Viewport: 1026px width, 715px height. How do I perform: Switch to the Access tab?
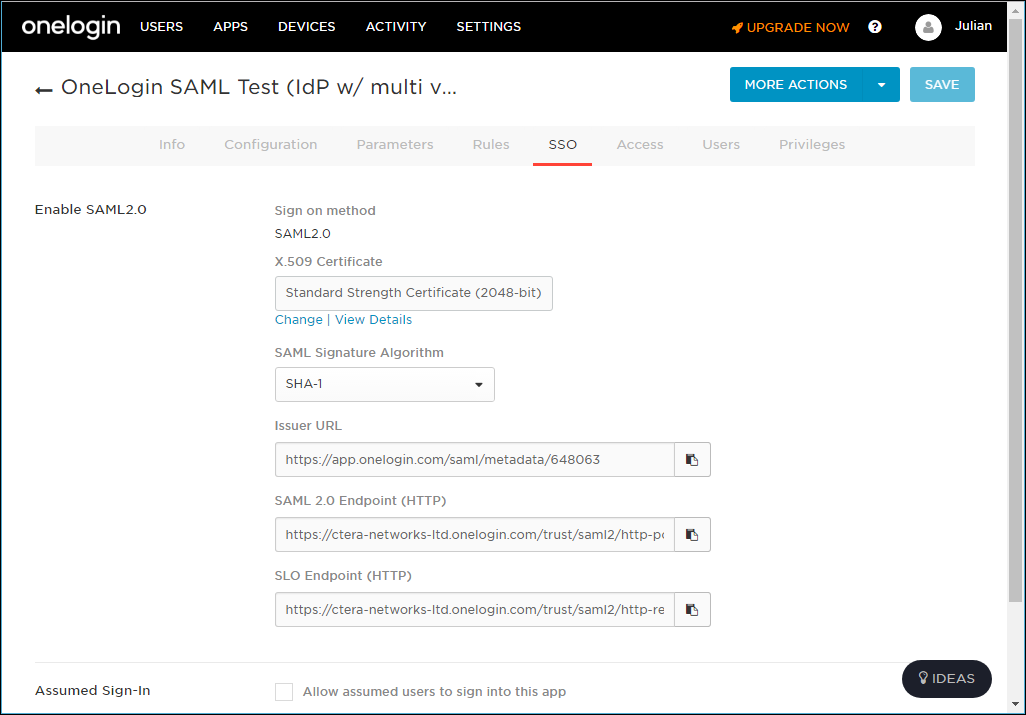(x=640, y=145)
